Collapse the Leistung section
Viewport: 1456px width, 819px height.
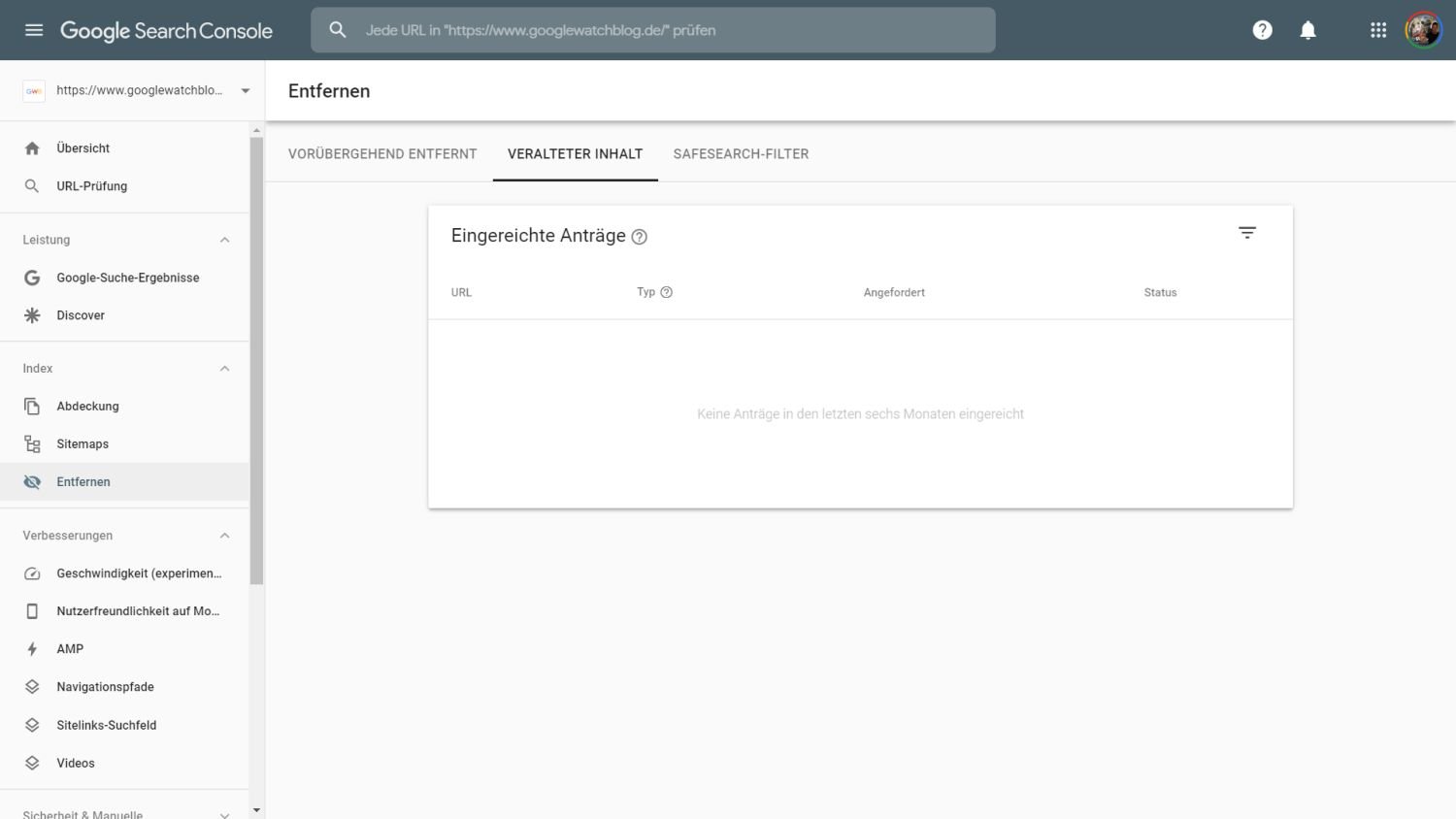(224, 240)
